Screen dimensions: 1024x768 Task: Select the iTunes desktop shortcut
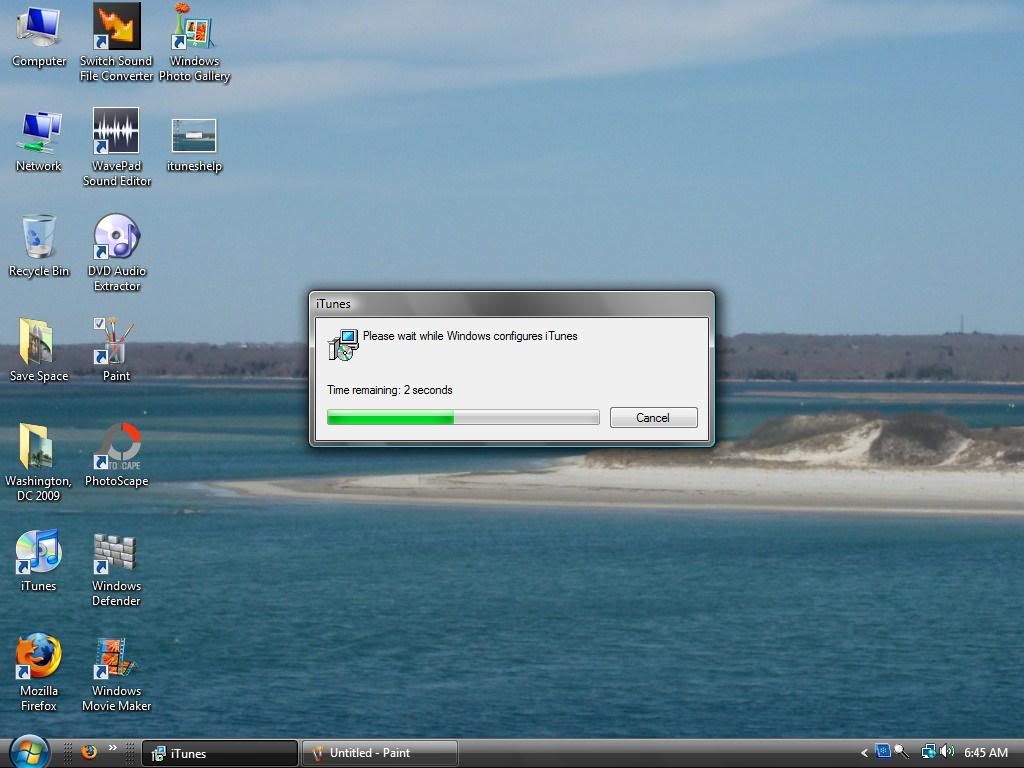coord(39,560)
